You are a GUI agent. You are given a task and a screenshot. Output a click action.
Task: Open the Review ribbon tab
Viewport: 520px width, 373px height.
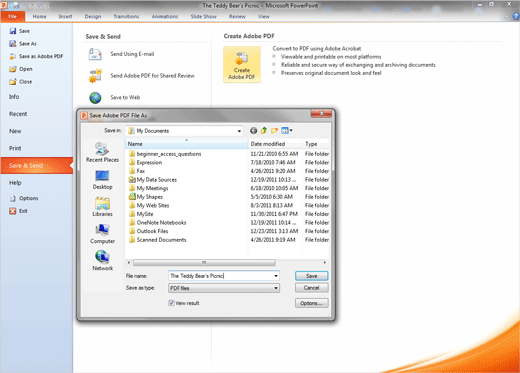tap(237, 16)
